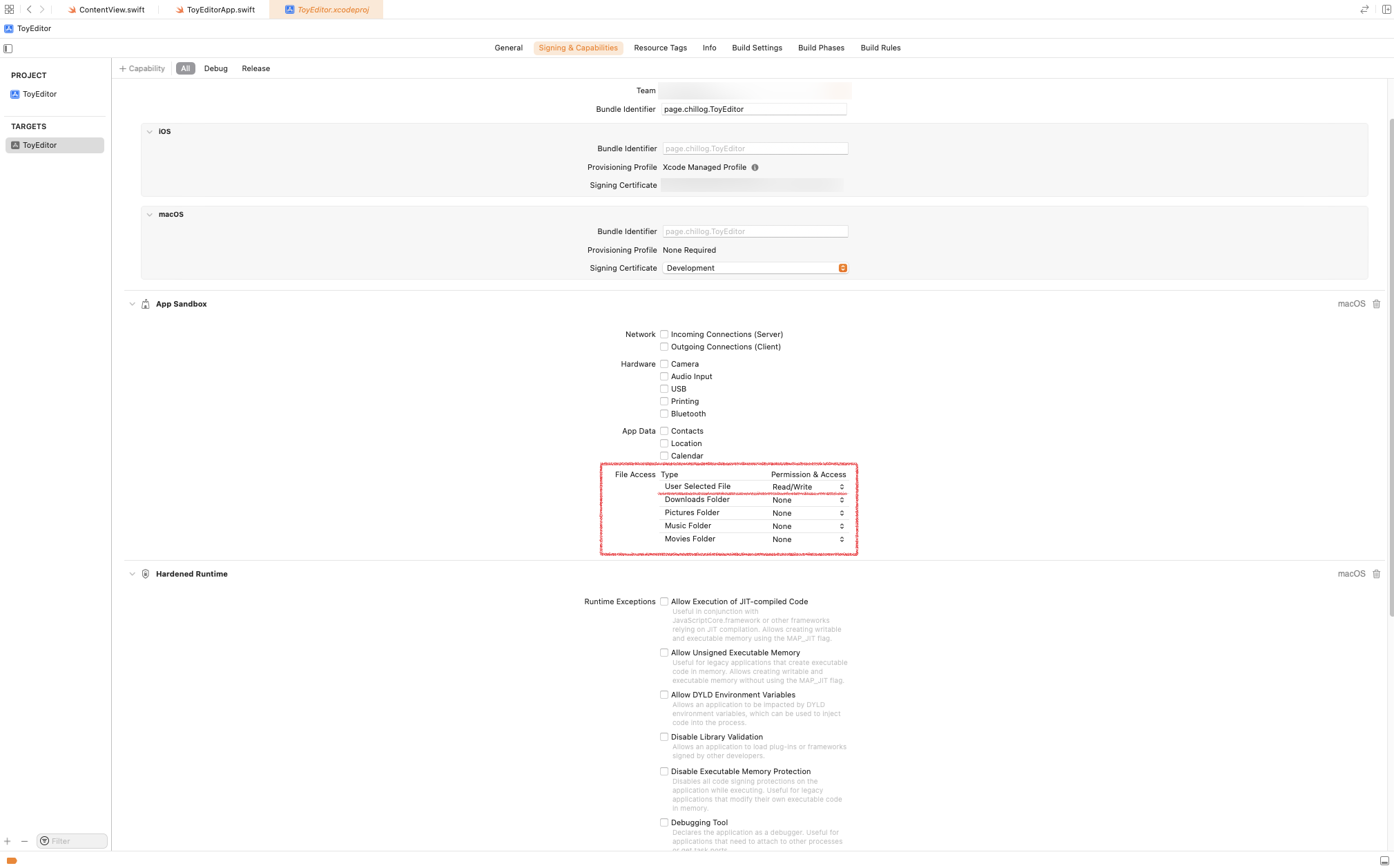Select the Debug configuration filter
Image resolution: width=1394 pixels, height=868 pixels.
click(215, 68)
